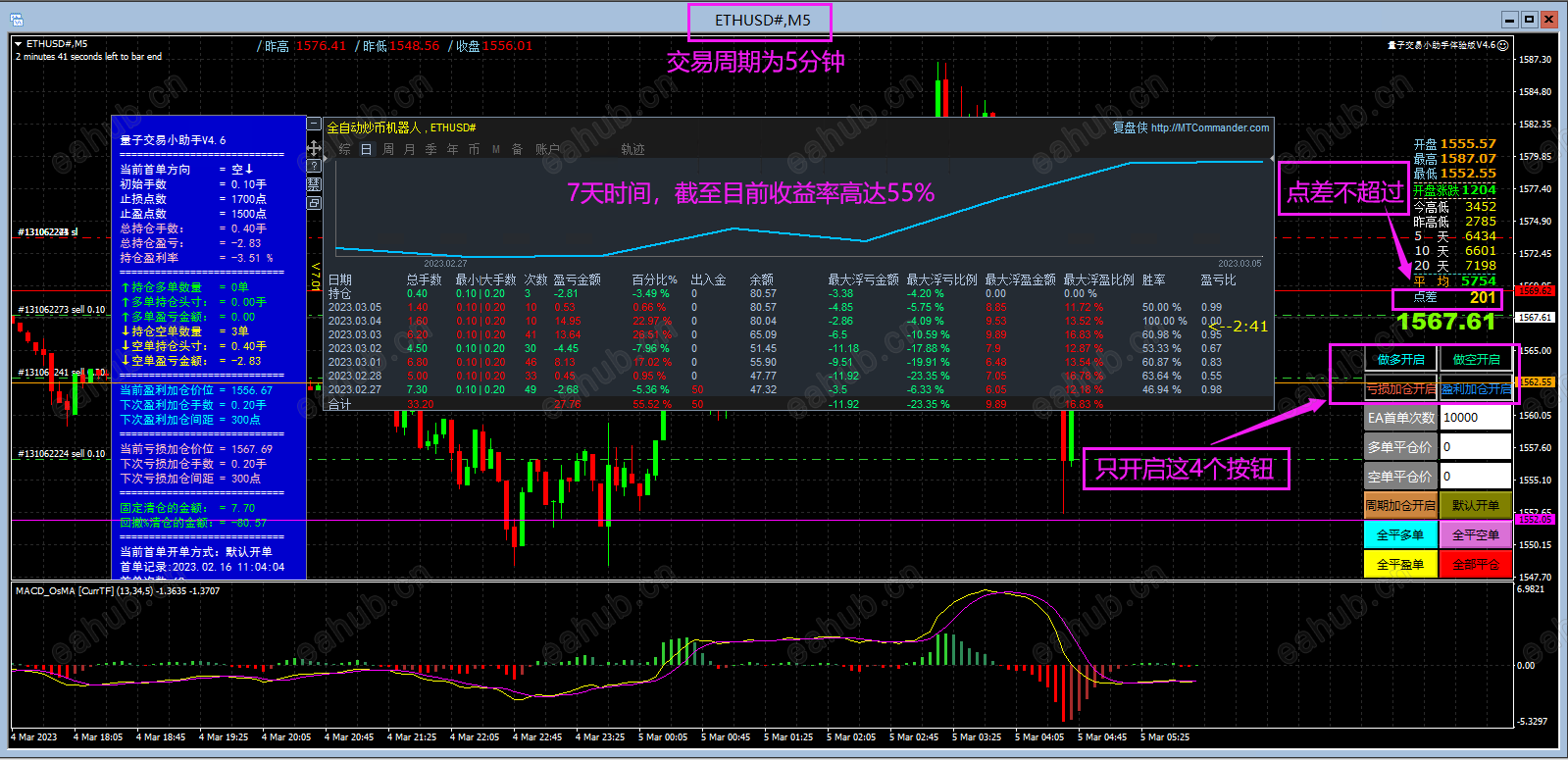Switch to the 备 tab
The height and width of the screenshot is (760, 1568).
pyautogui.click(x=517, y=149)
